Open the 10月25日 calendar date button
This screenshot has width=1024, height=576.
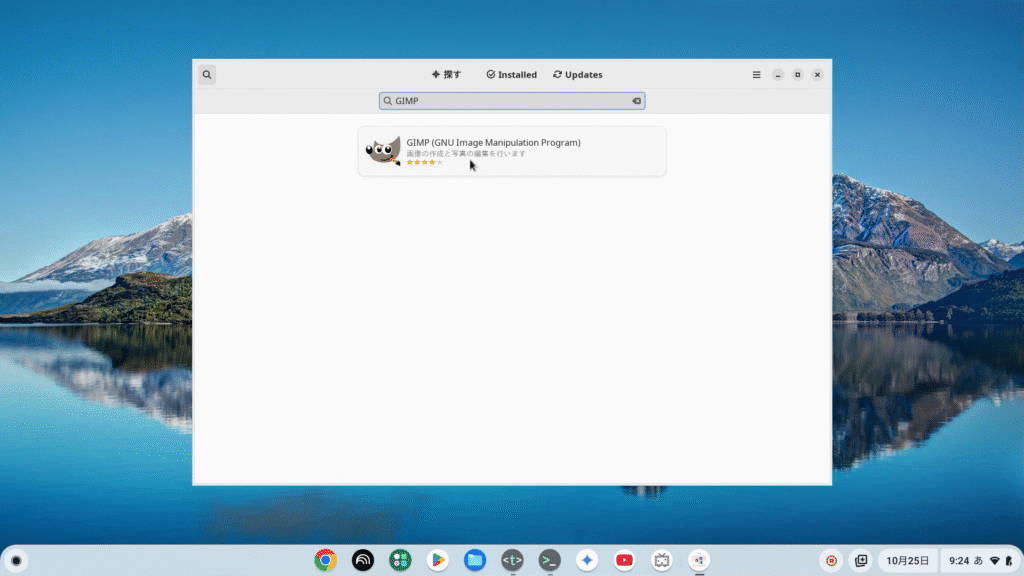pos(908,561)
